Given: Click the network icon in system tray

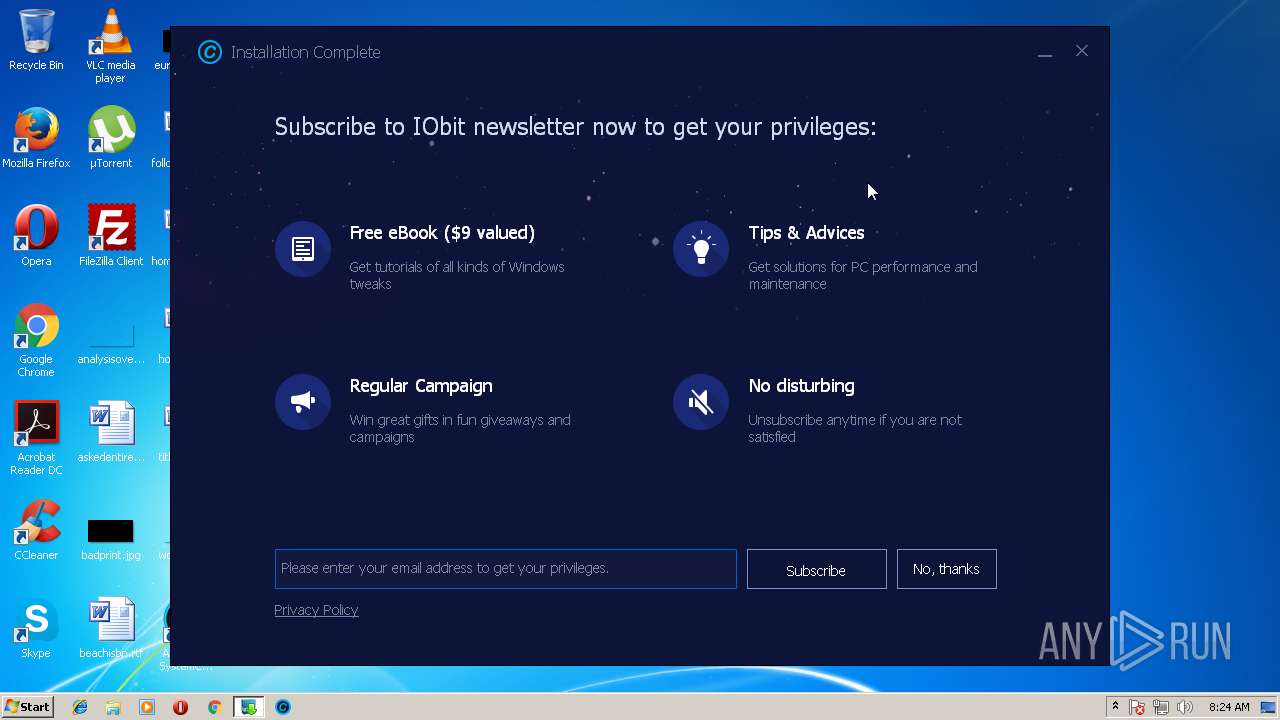Looking at the screenshot, I should [x=1161, y=707].
